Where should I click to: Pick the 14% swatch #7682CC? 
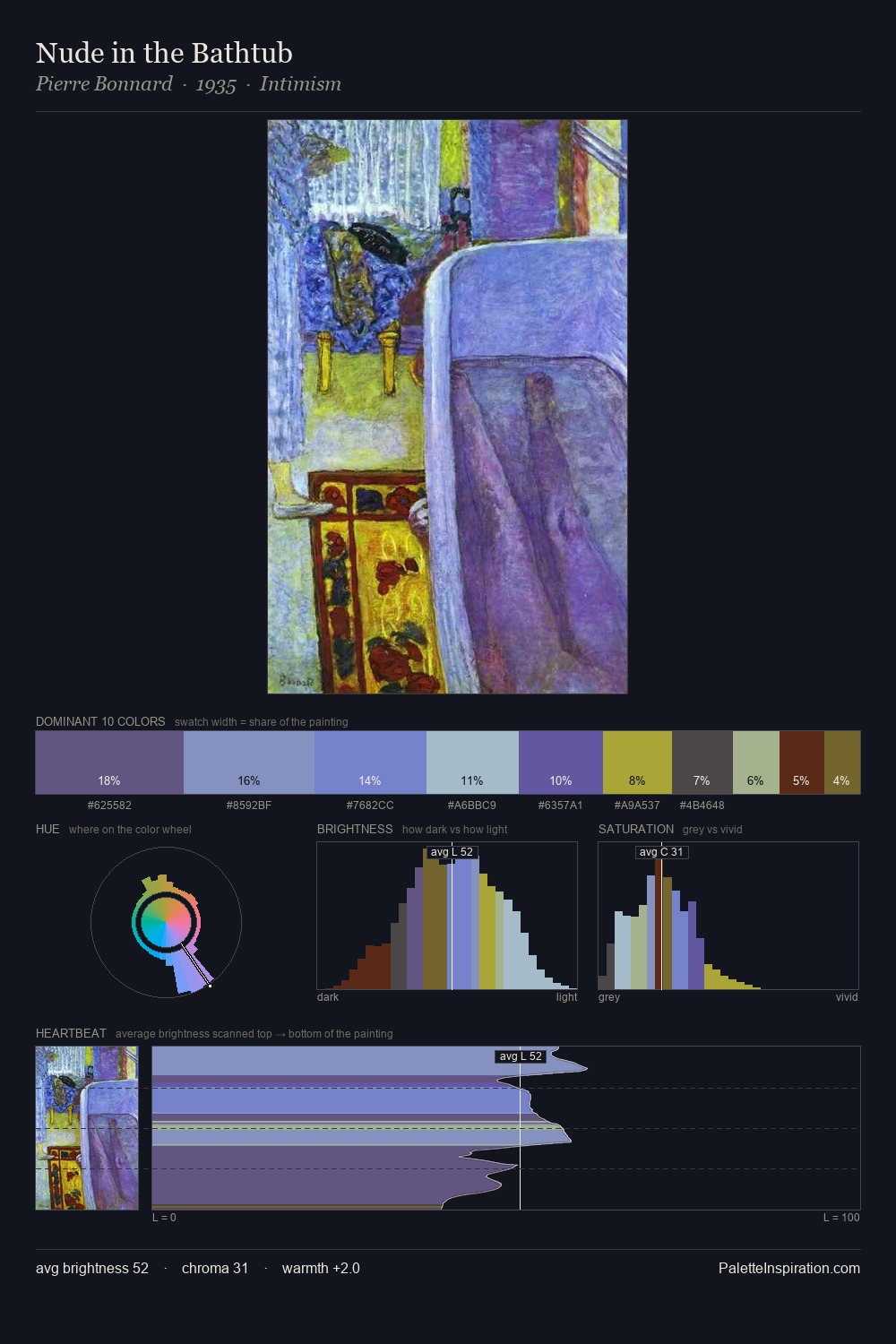(x=370, y=762)
